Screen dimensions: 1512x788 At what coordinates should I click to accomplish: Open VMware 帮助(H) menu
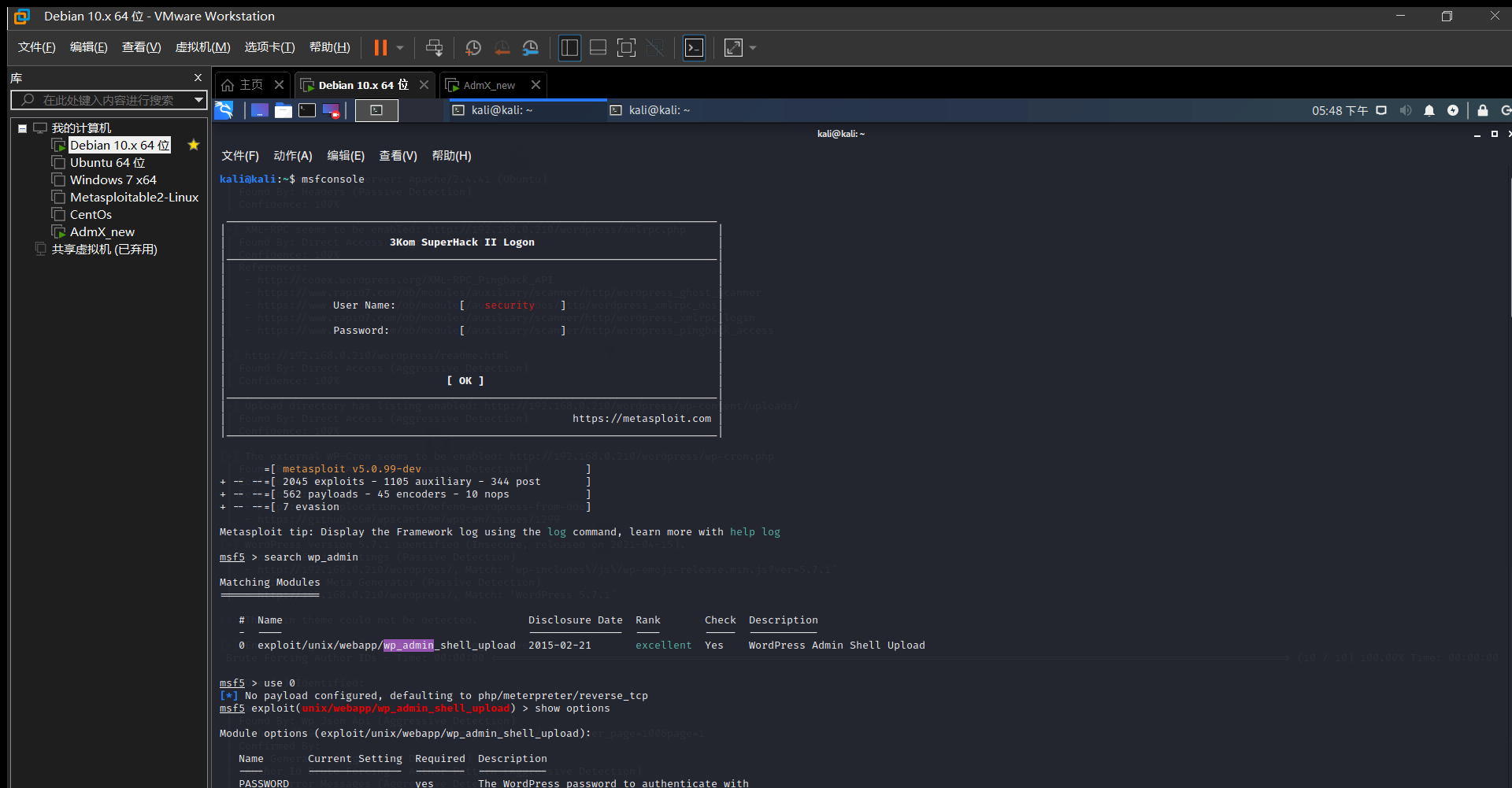point(329,47)
